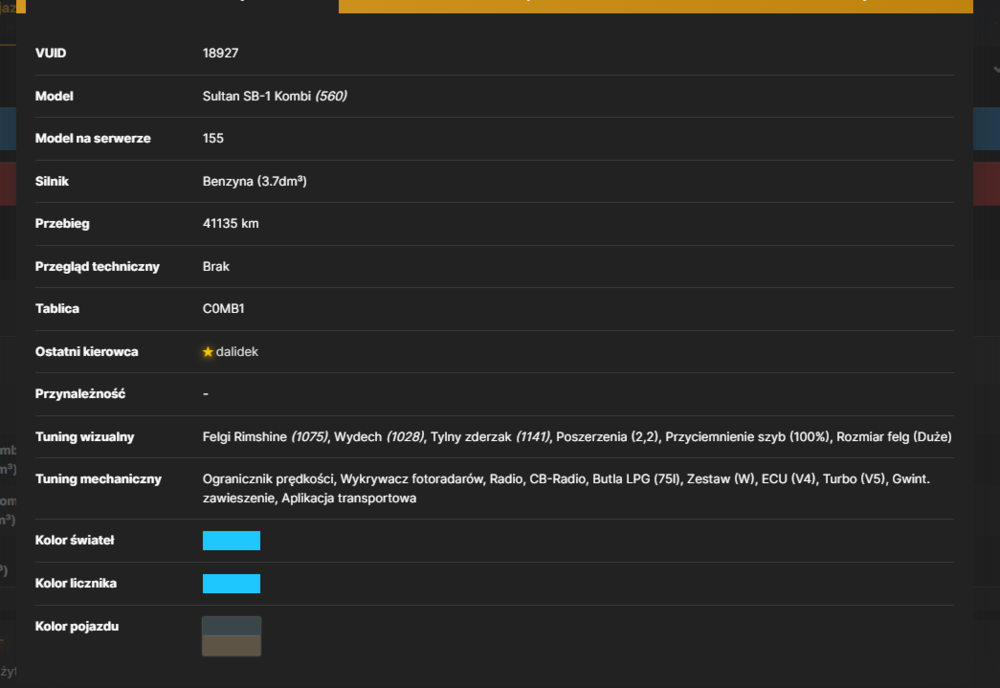
Task: Click the Przebieg row label
Action: (x=62, y=224)
